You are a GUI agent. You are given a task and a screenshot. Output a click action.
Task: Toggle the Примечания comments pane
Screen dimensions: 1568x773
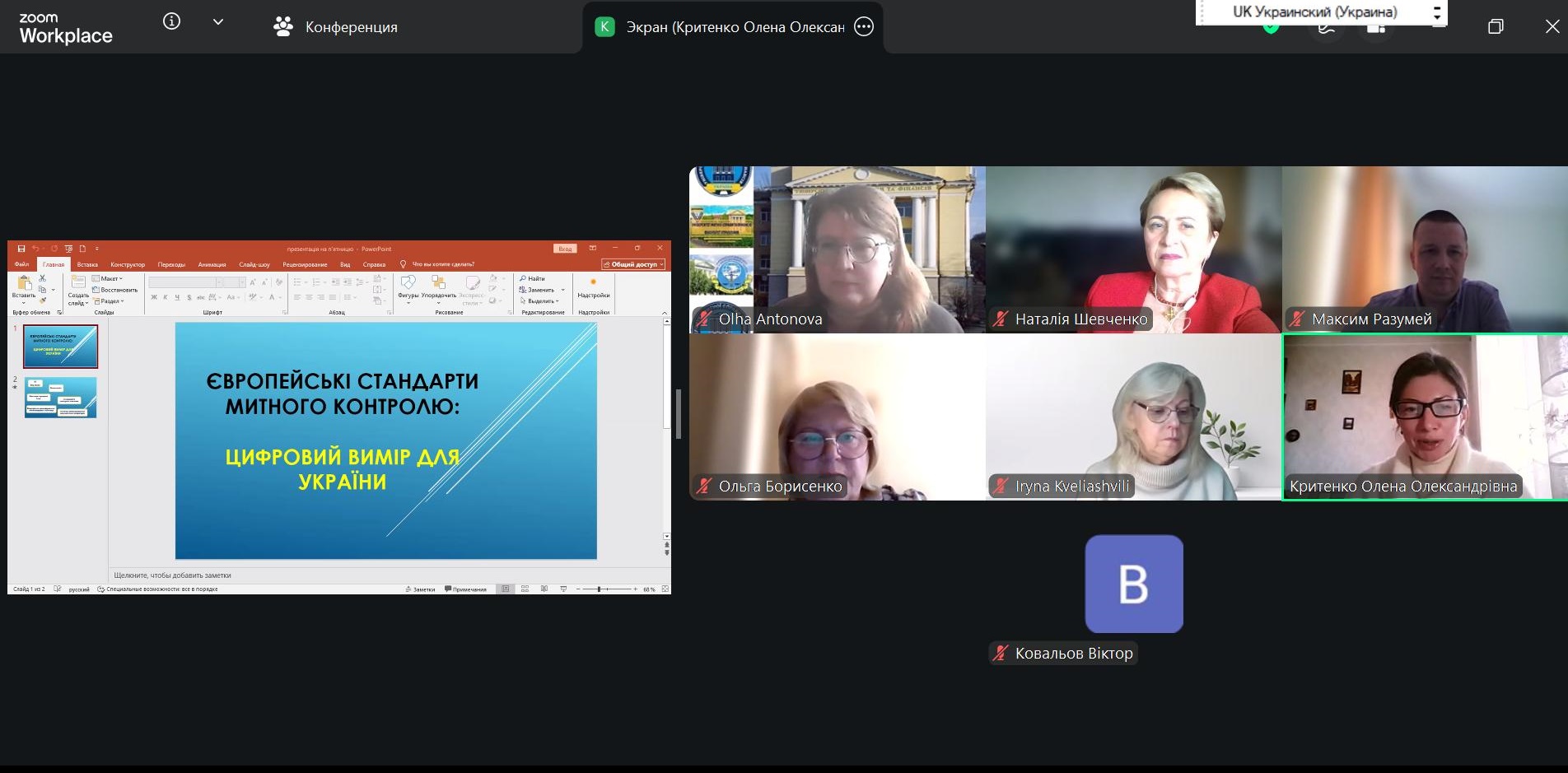[465, 589]
